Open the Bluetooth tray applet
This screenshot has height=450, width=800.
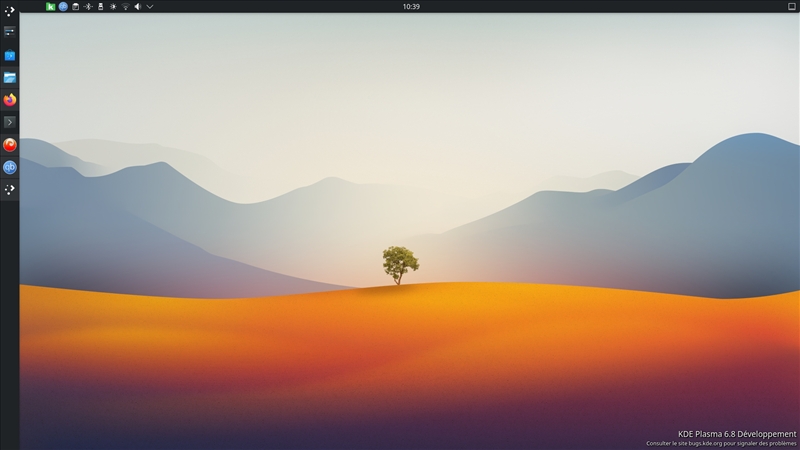pyautogui.click(x=88, y=7)
